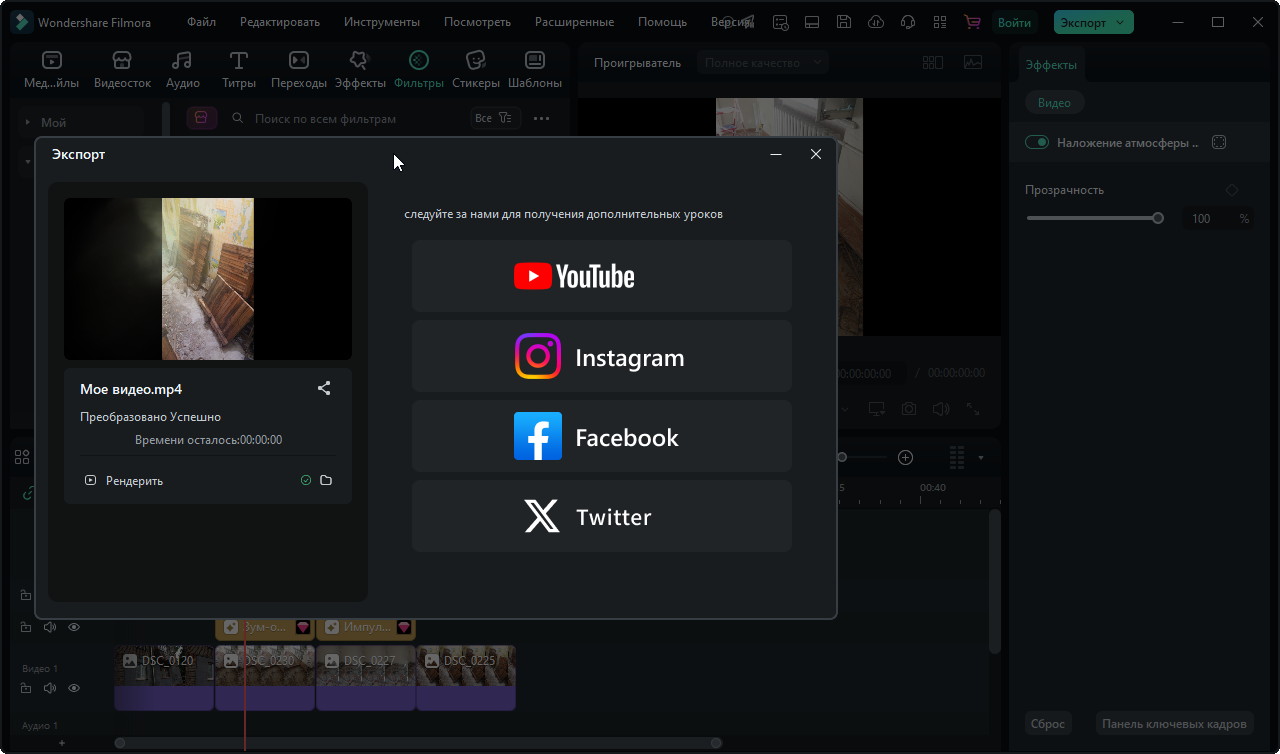Click the layout panel icon in title bar
The image size is (1280, 754).
[x=812, y=22]
